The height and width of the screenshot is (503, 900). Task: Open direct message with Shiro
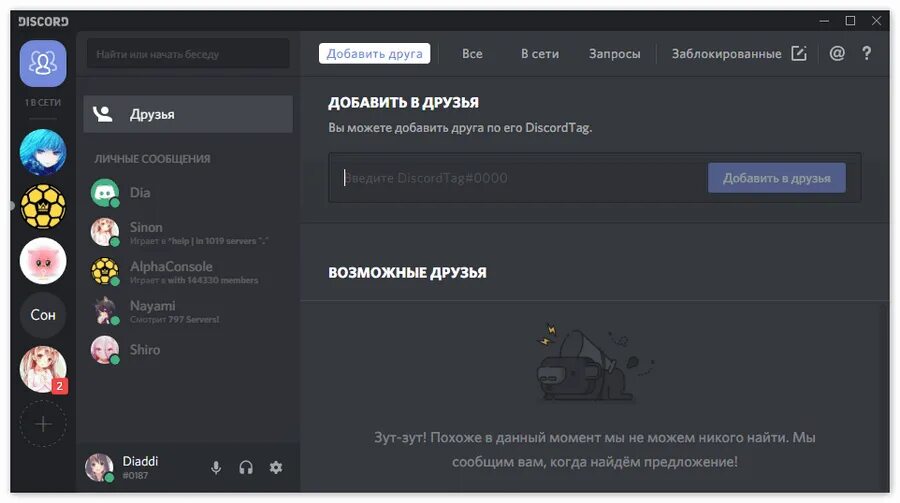(x=188, y=350)
